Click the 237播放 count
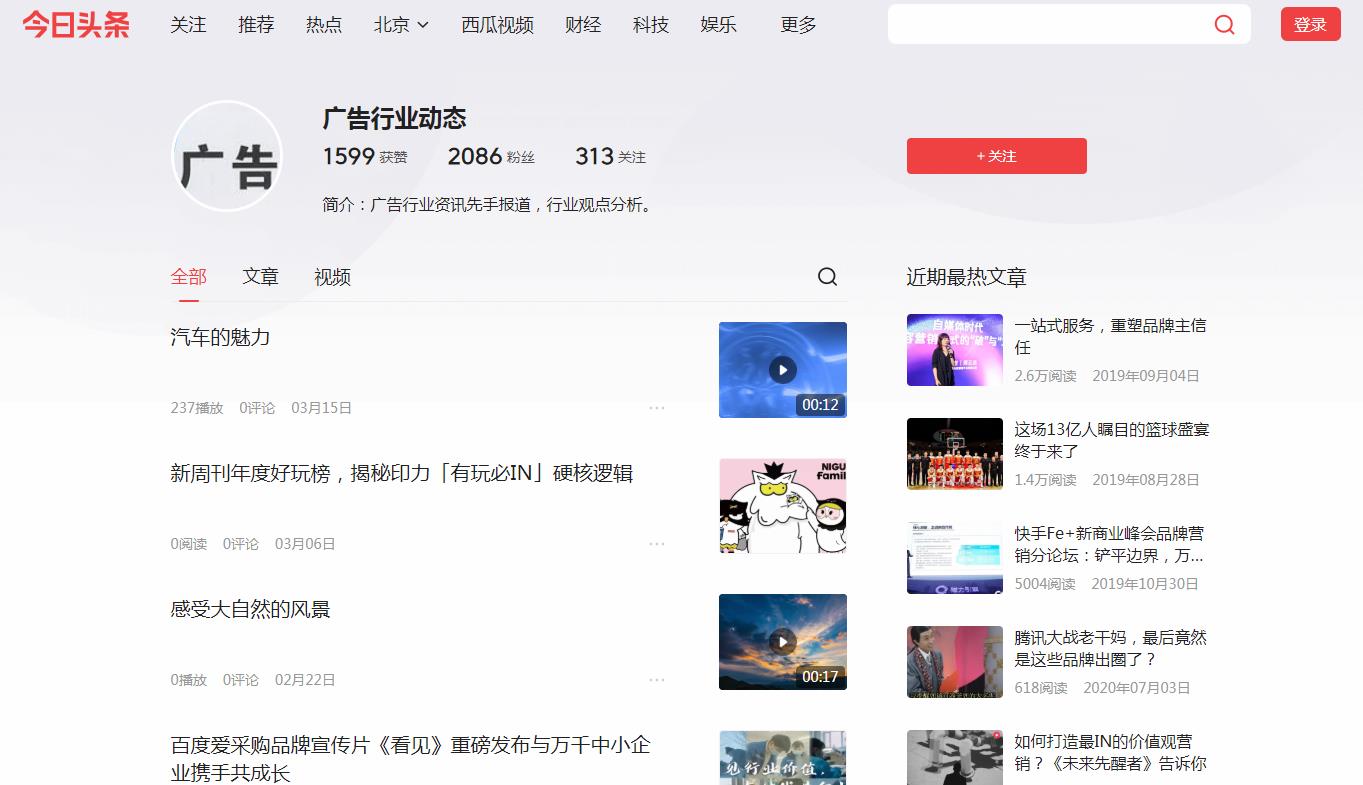The height and width of the screenshot is (785, 1363). point(197,408)
